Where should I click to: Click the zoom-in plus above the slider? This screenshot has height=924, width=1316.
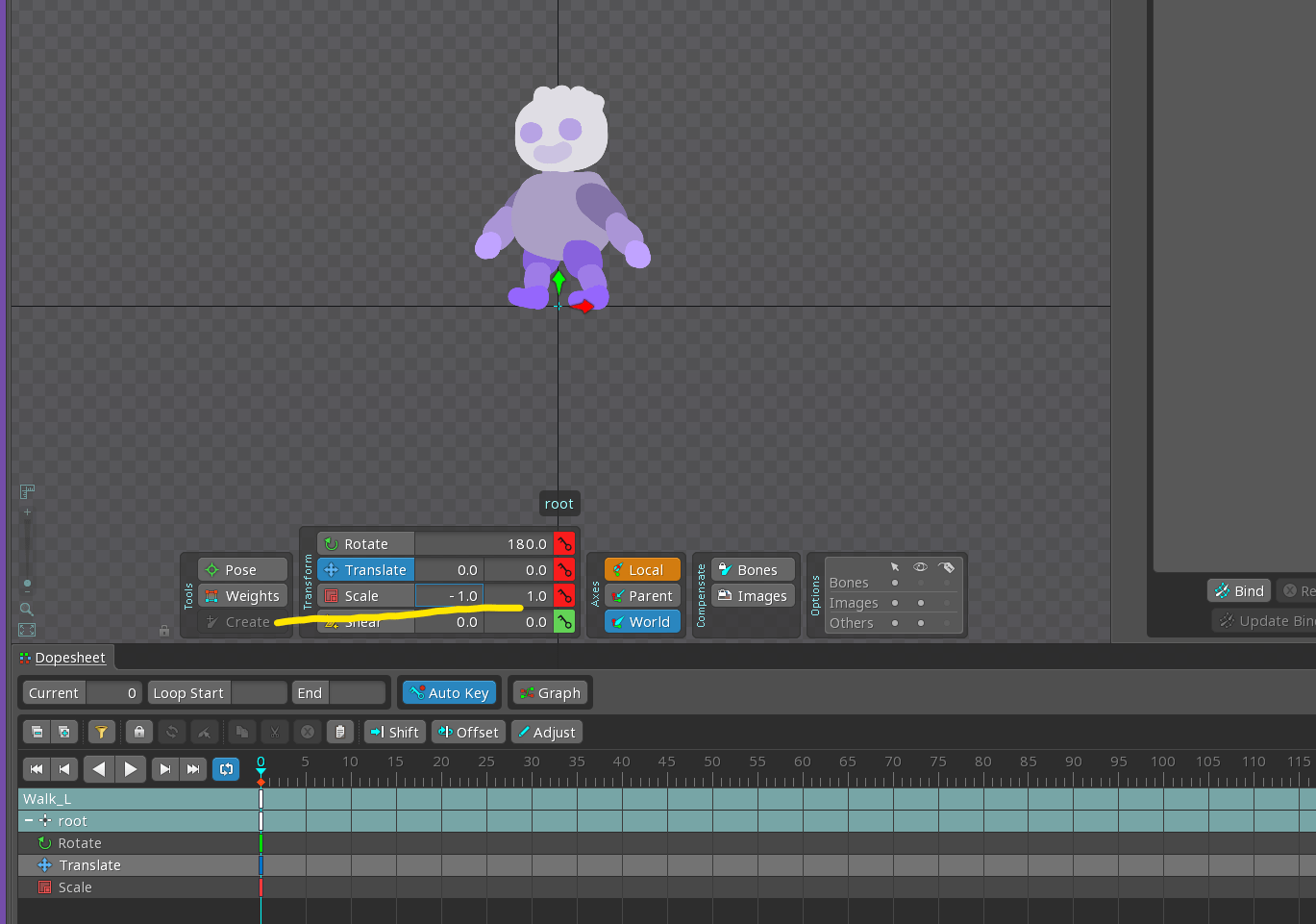27,512
